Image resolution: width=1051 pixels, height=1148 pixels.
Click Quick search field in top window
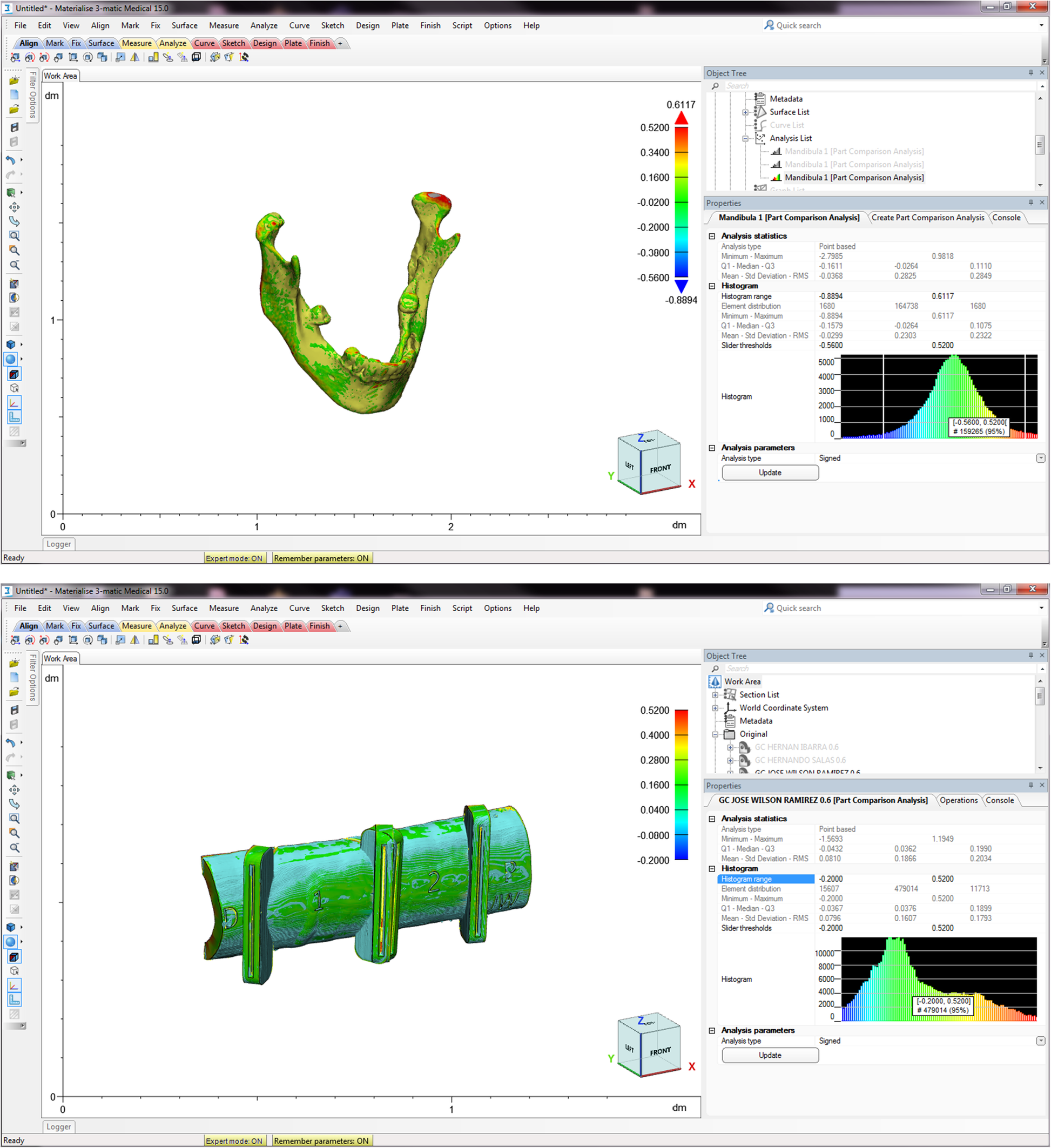click(x=903, y=25)
